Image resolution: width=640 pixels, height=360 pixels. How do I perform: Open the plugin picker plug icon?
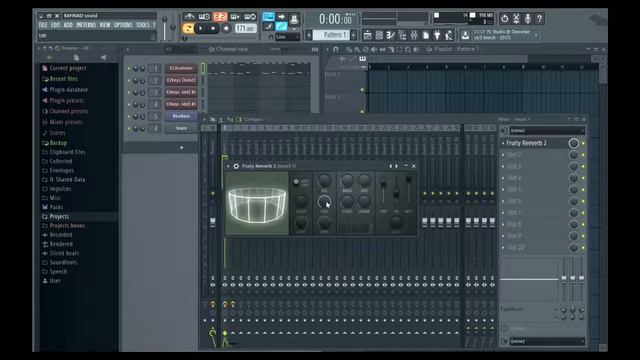click(x=437, y=35)
